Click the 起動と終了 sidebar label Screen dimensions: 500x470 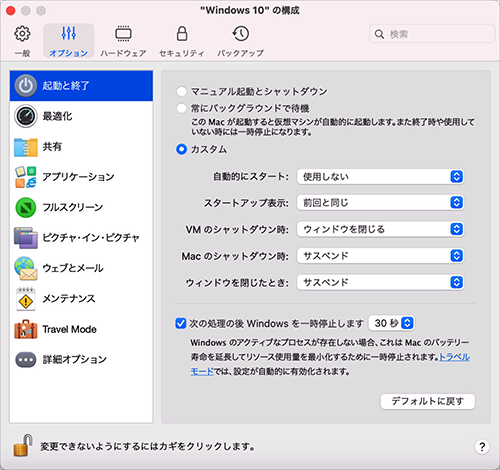point(66,86)
